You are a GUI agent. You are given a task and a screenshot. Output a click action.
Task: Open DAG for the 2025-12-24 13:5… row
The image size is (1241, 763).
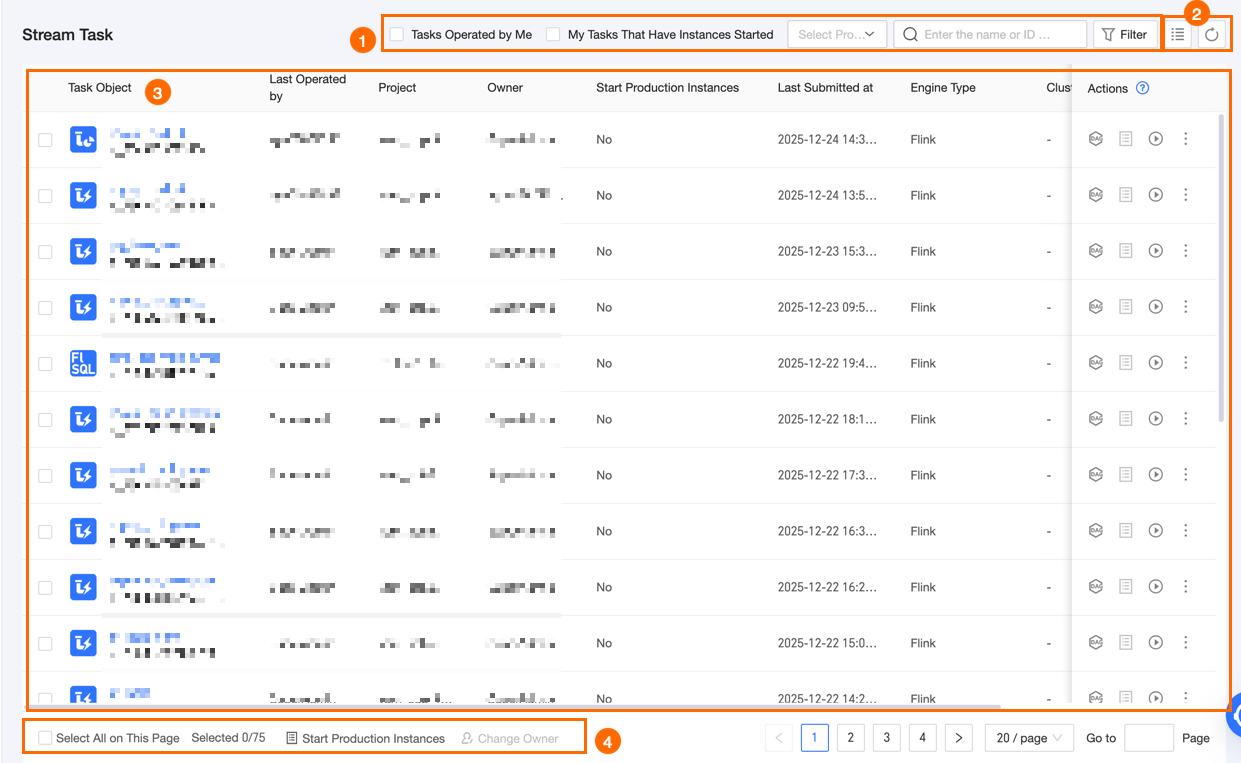[x=1096, y=195]
